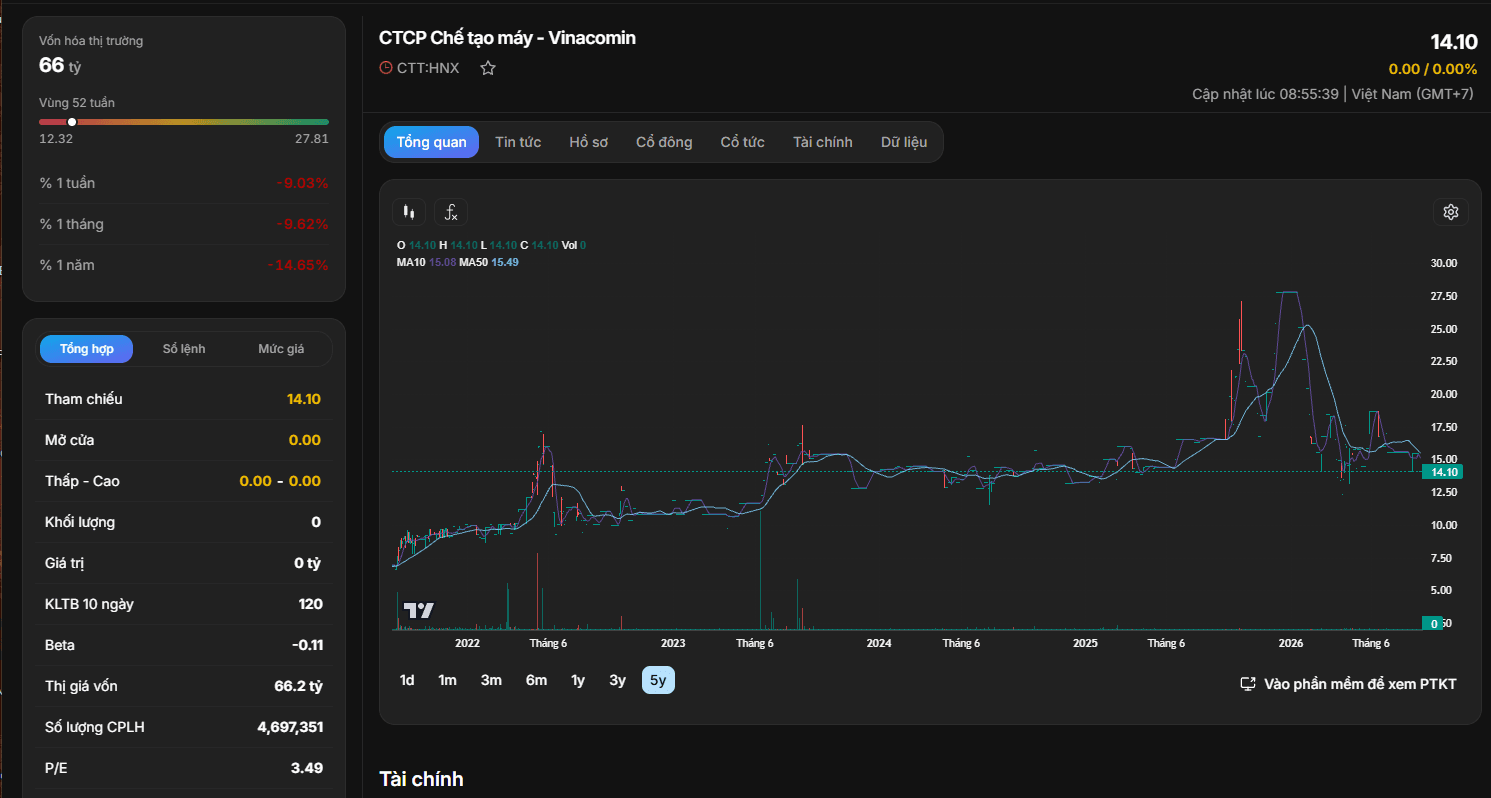The width and height of the screenshot is (1491, 798).
Task: Set chart range to 1m
Action: 447,680
